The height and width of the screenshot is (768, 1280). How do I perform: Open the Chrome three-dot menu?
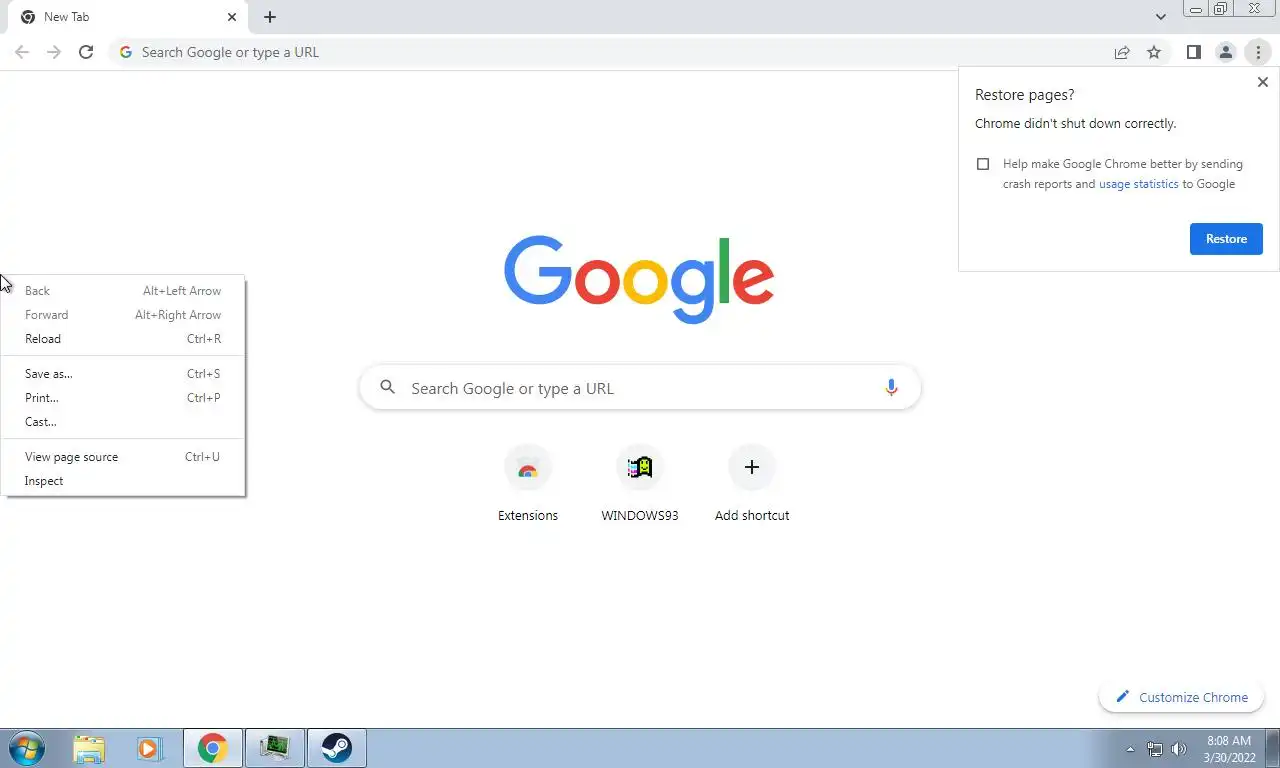pyautogui.click(x=1258, y=52)
